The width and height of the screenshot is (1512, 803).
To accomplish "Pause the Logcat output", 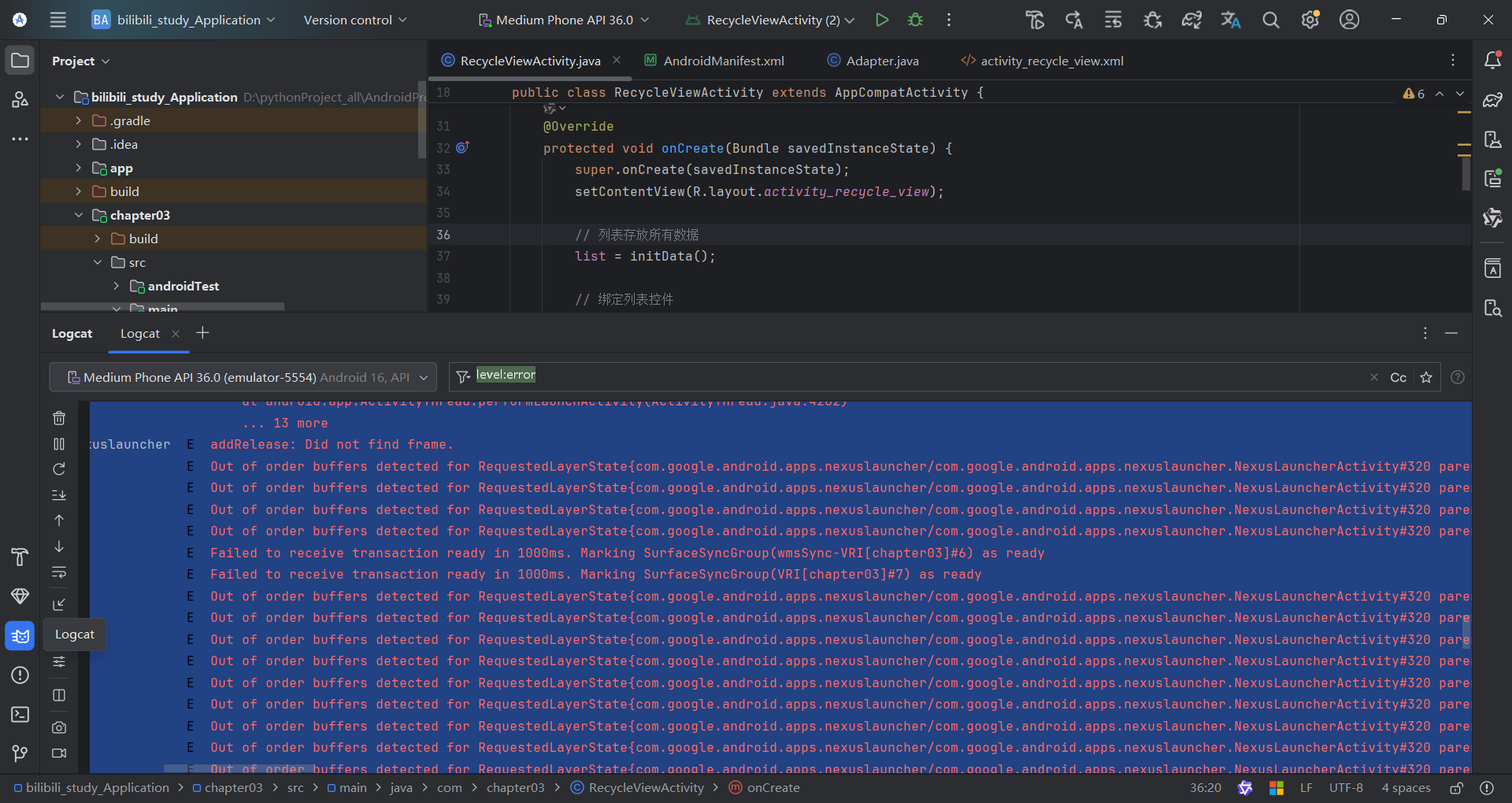I will coord(59,444).
